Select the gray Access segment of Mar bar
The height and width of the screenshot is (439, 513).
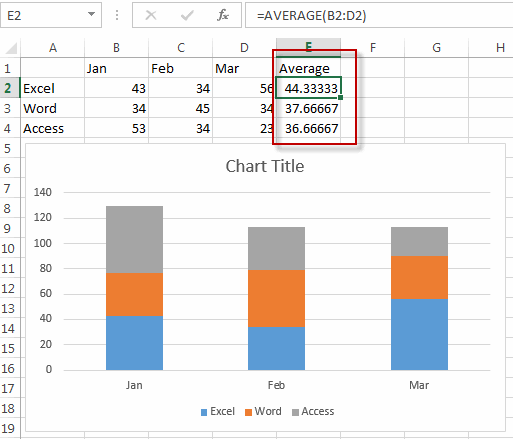pyautogui.click(x=419, y=241)
